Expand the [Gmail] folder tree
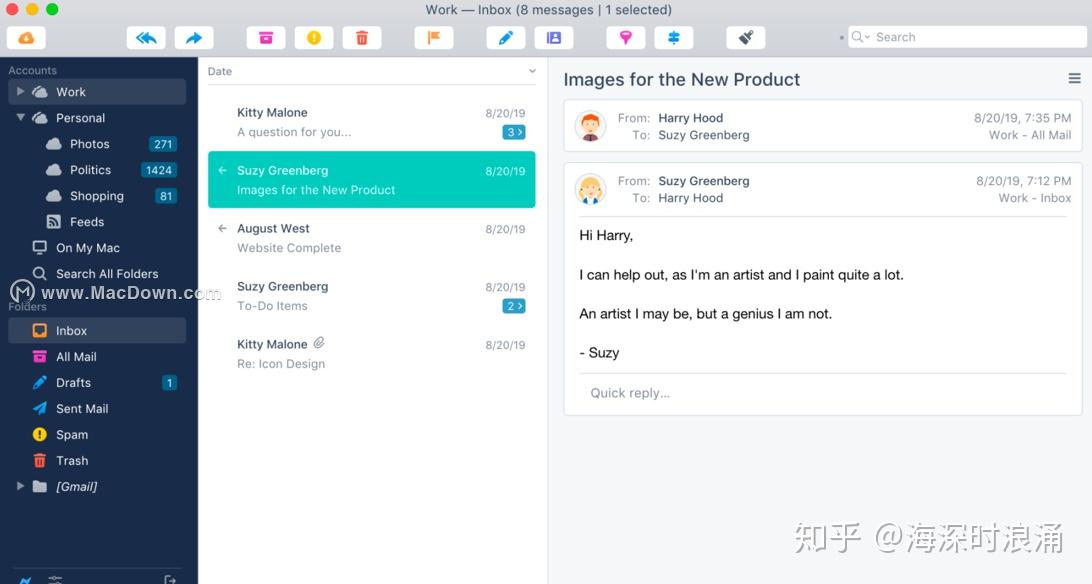The width and height of the screenshot is (1092, 584). tap(20, 486)
